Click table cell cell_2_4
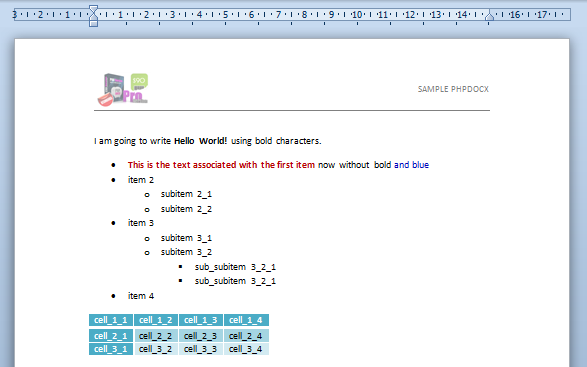Screen dimensions: 587x367 click(x=246, y=336)
